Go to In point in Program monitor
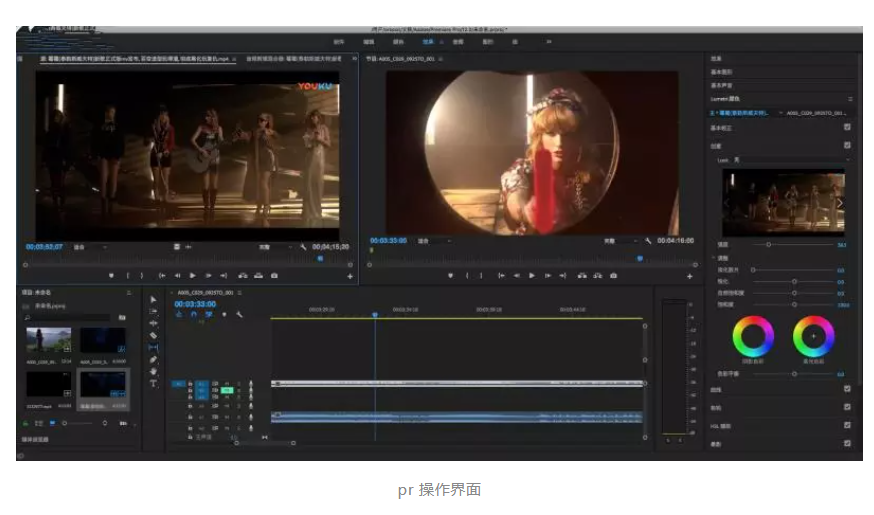 click(501, 276)
